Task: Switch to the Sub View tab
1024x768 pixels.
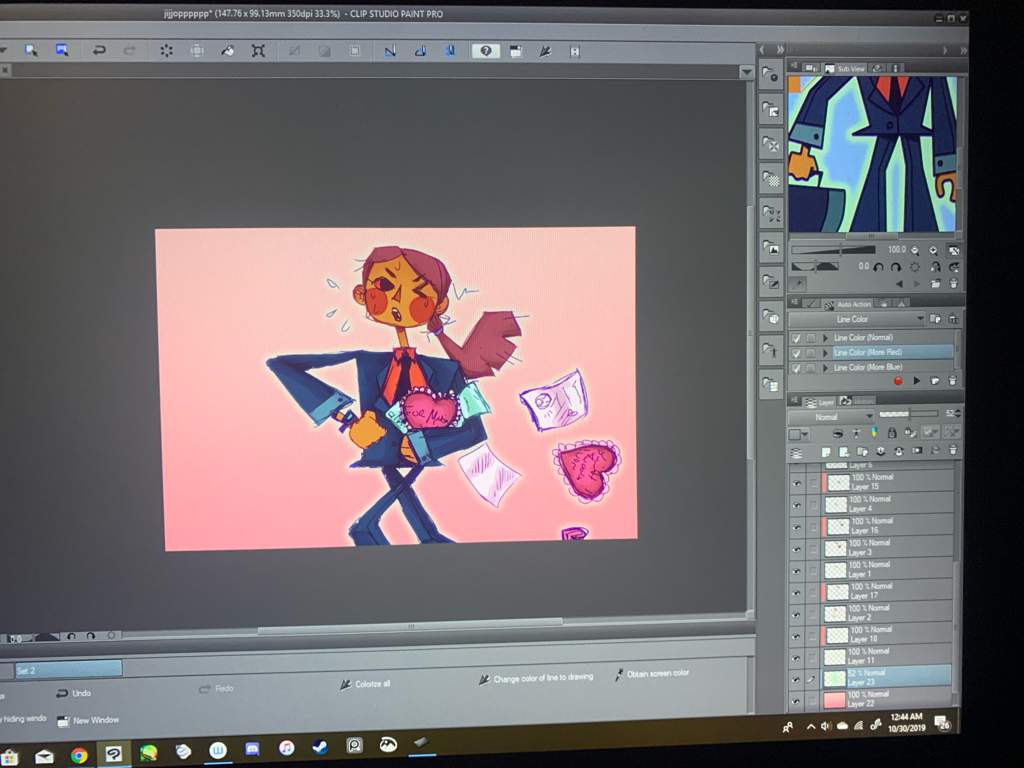Action: coord(850,69)
